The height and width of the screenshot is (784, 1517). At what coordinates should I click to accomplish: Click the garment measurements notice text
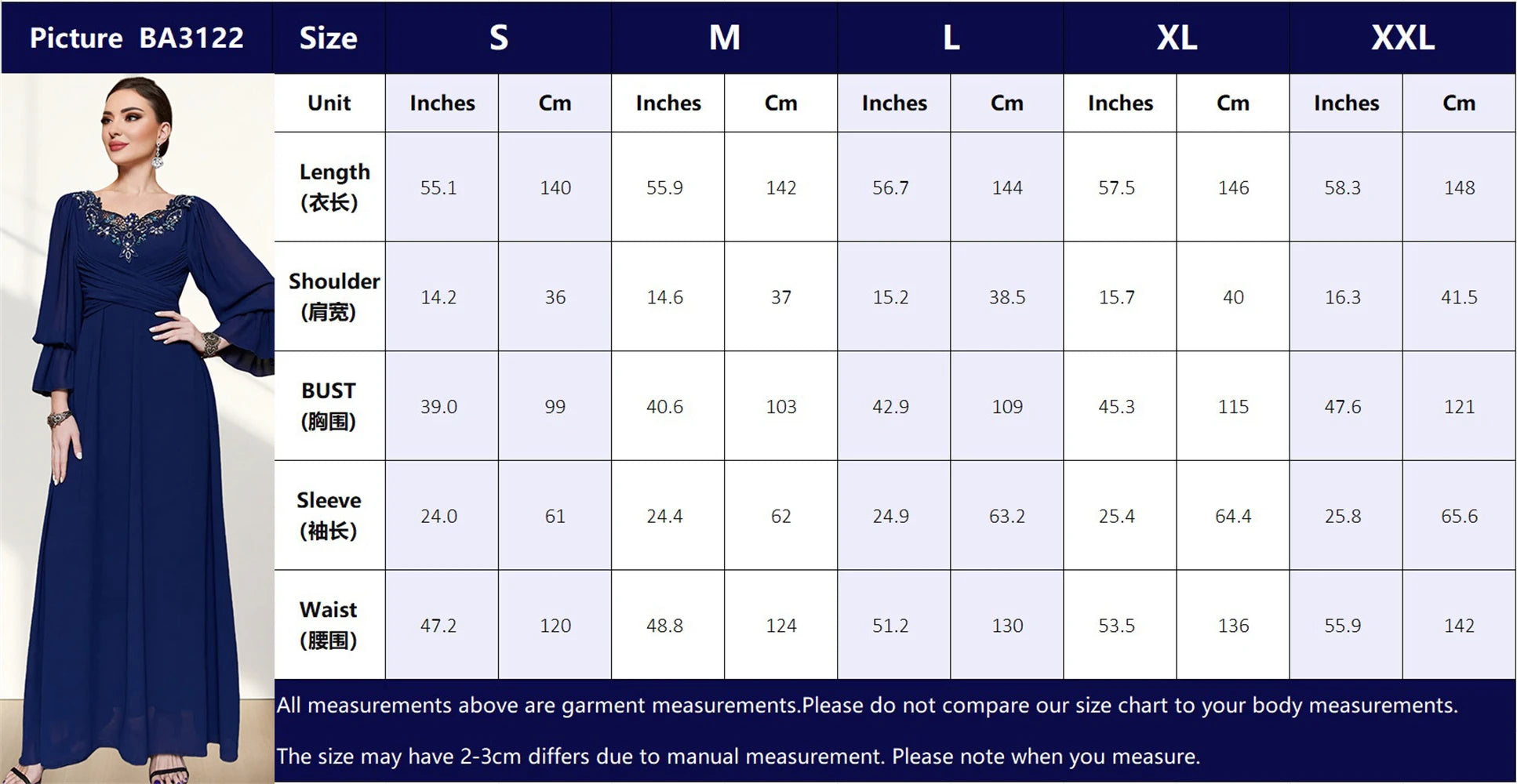point(867,706)
